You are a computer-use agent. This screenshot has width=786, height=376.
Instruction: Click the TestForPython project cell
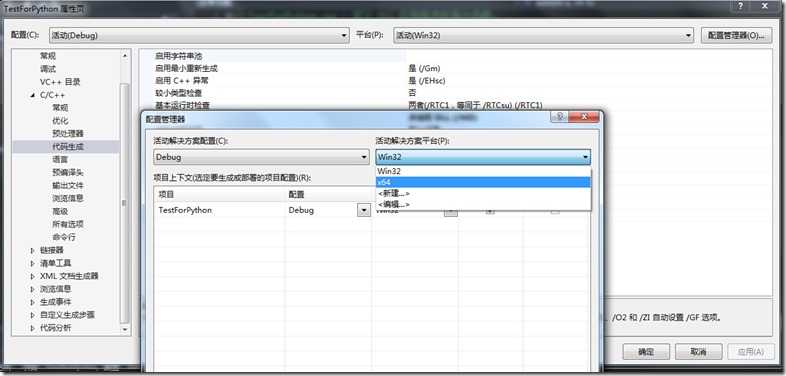click(220, 210)
